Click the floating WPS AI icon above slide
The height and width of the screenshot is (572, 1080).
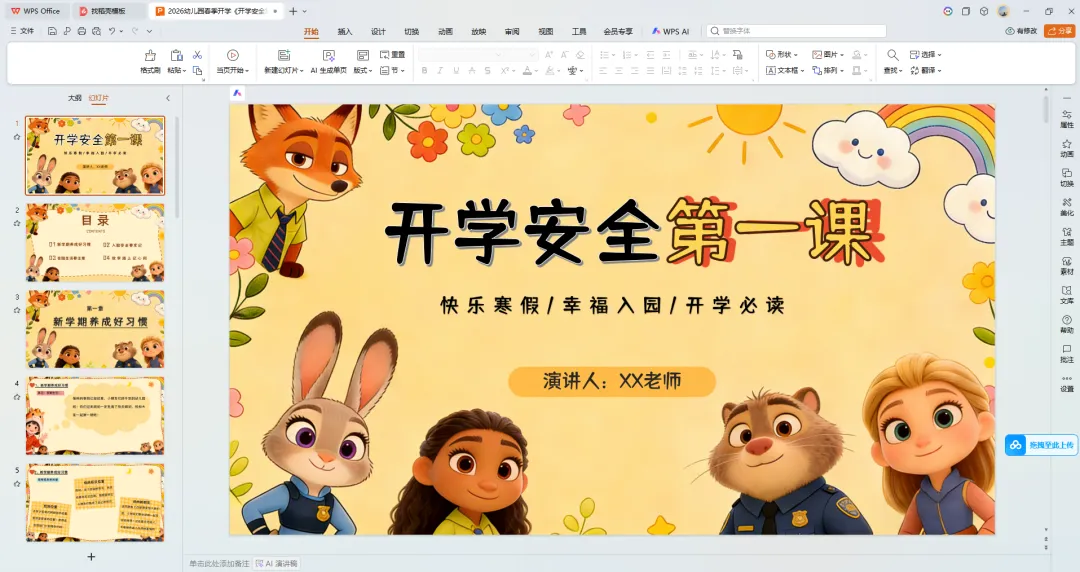(x=237, y=93)
